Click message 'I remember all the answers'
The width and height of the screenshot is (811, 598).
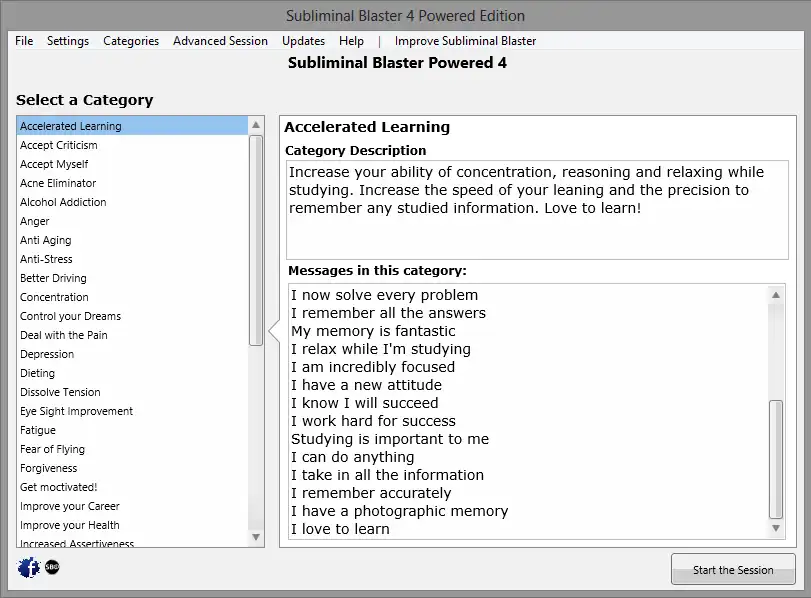(x=388, y=313)
